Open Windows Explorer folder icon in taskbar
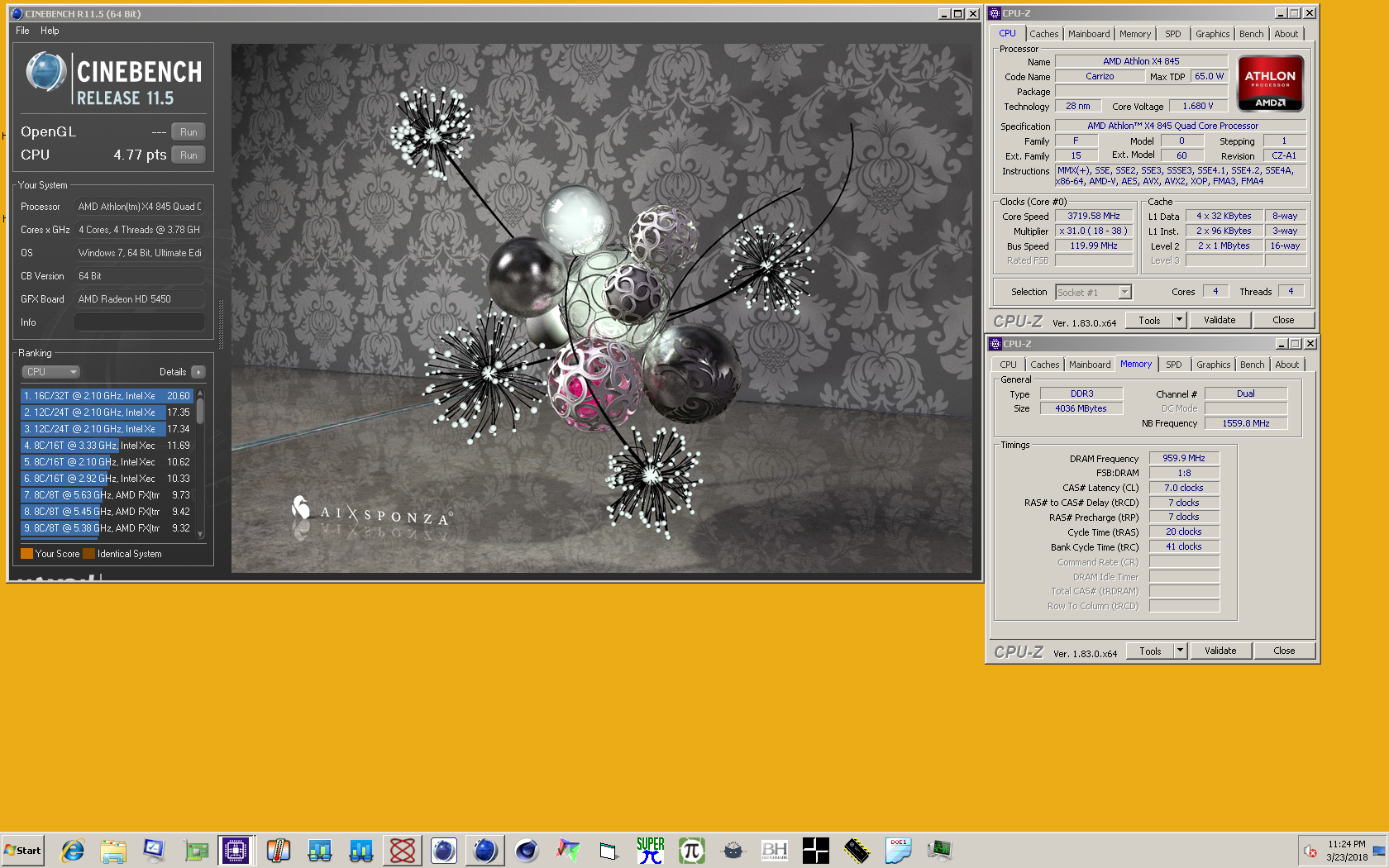The height and width of the screenshot is (868, 1389). tap(113, 850)
